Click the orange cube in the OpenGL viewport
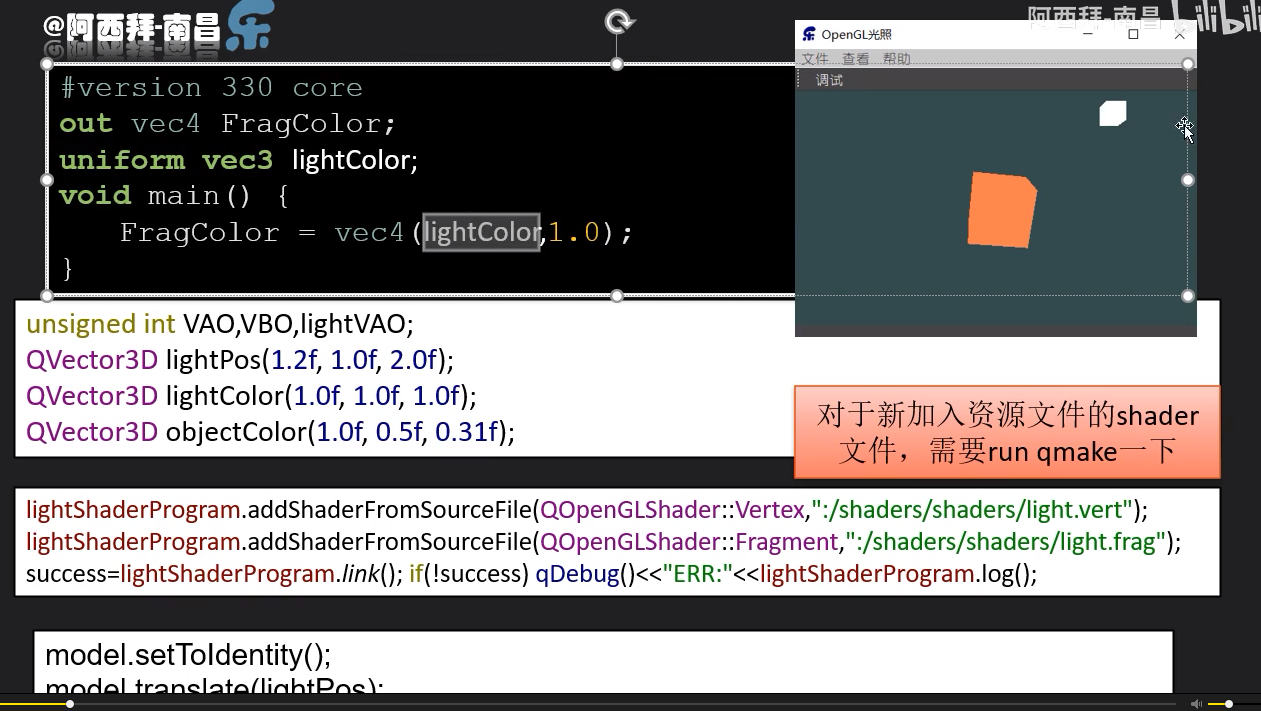This screenshot has height=711, width=1261. coord(1000,209)
